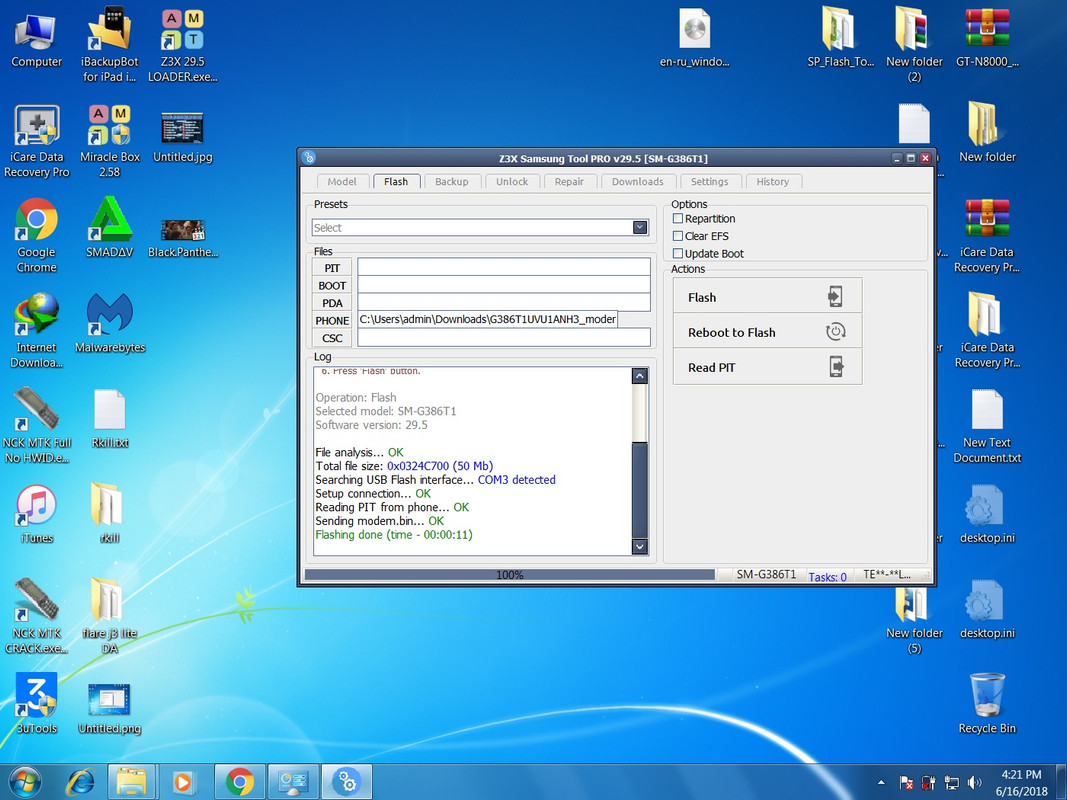Click the Tasks: 0 link in status bar
The image size is (1067, 800).
click(x=827, y=576)
